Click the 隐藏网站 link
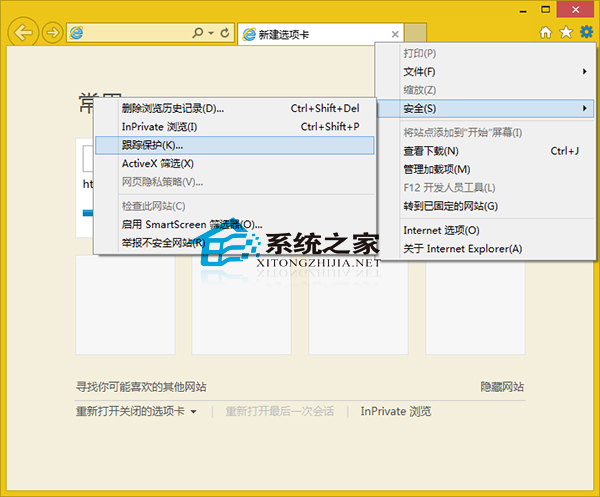This screenshot has height=497, width=600. [502, 387]
